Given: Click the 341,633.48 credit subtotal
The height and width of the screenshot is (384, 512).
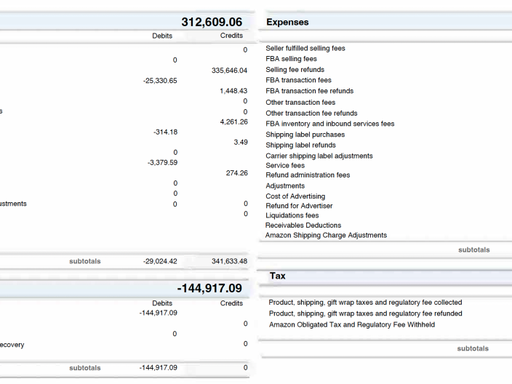Looking at the screenshot, I should (229, 261).
